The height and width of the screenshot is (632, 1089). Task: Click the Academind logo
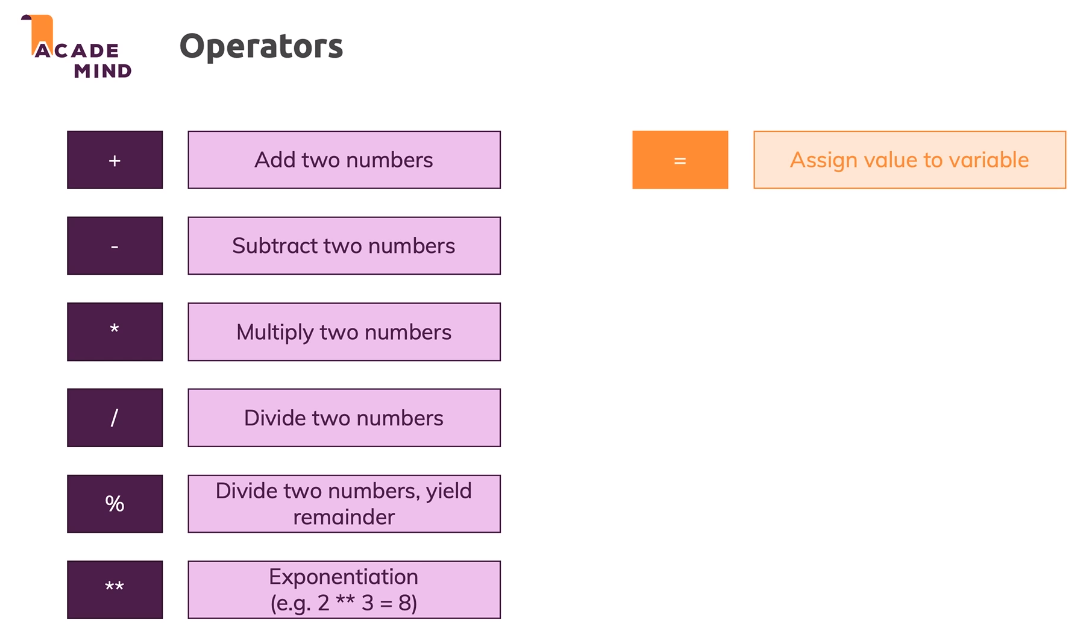[77, 48]
